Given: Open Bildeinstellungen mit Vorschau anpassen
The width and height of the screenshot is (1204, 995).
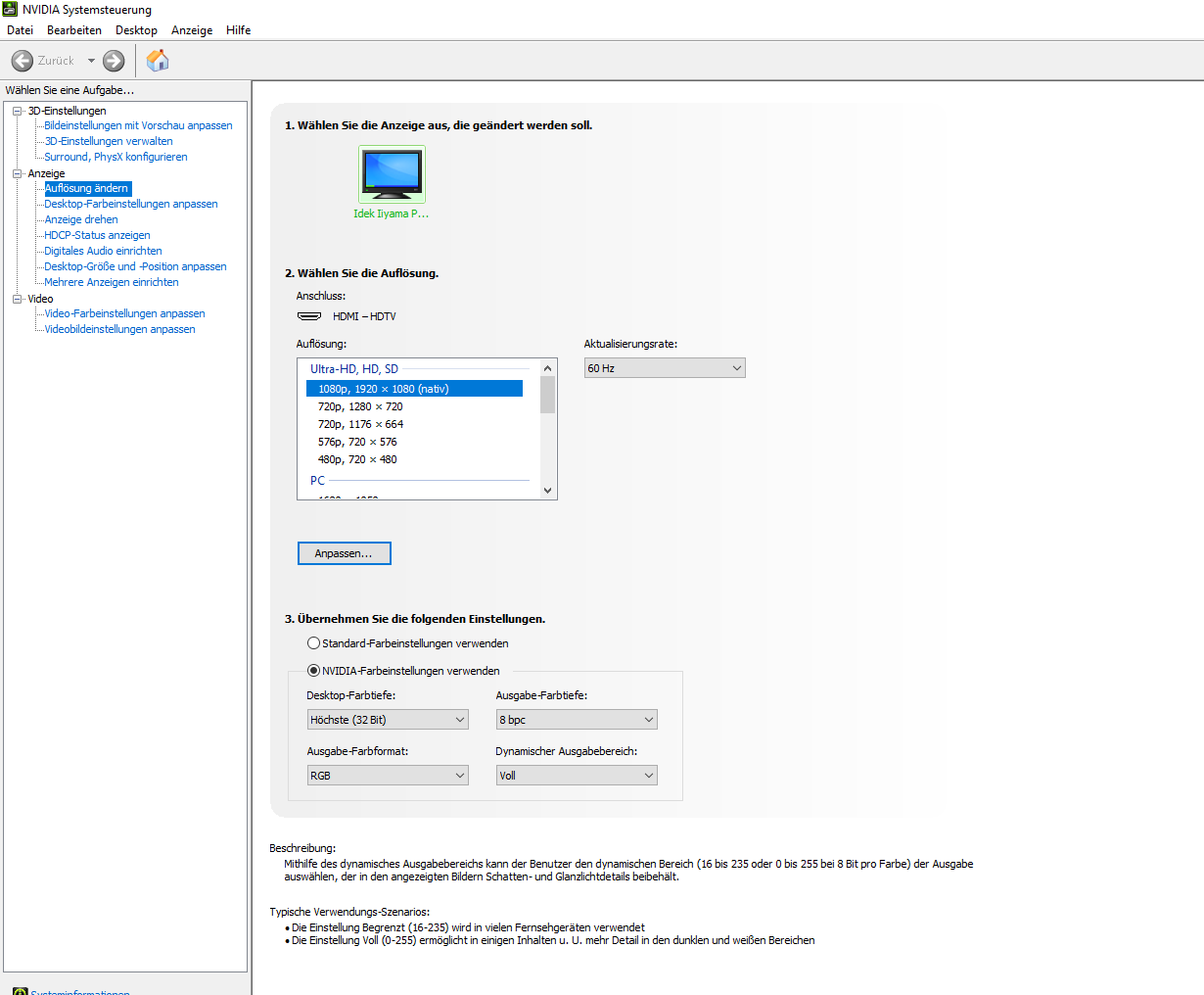Looking at the screenshot, I should [138, 125].
